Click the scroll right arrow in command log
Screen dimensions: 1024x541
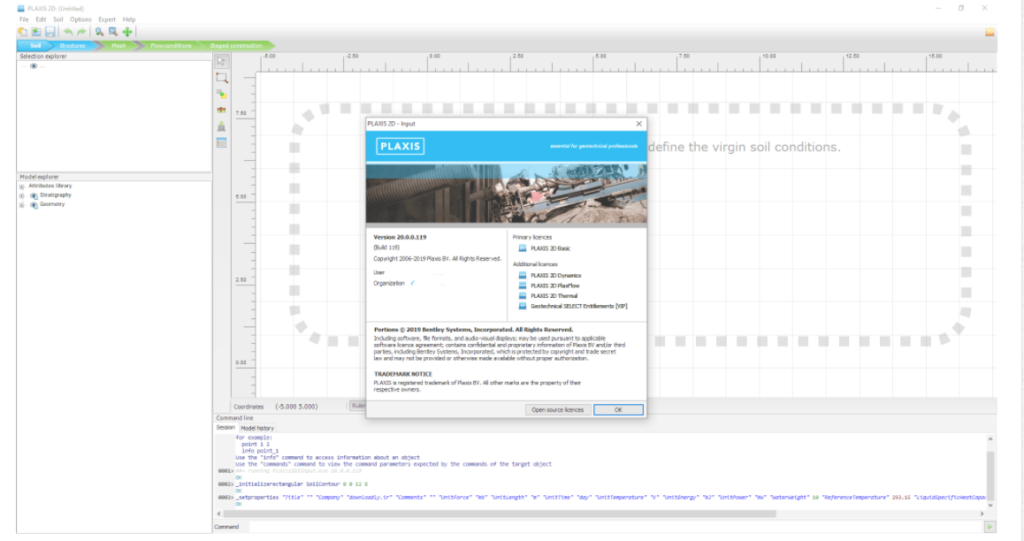pyautogui.click(x=982, y=514)
